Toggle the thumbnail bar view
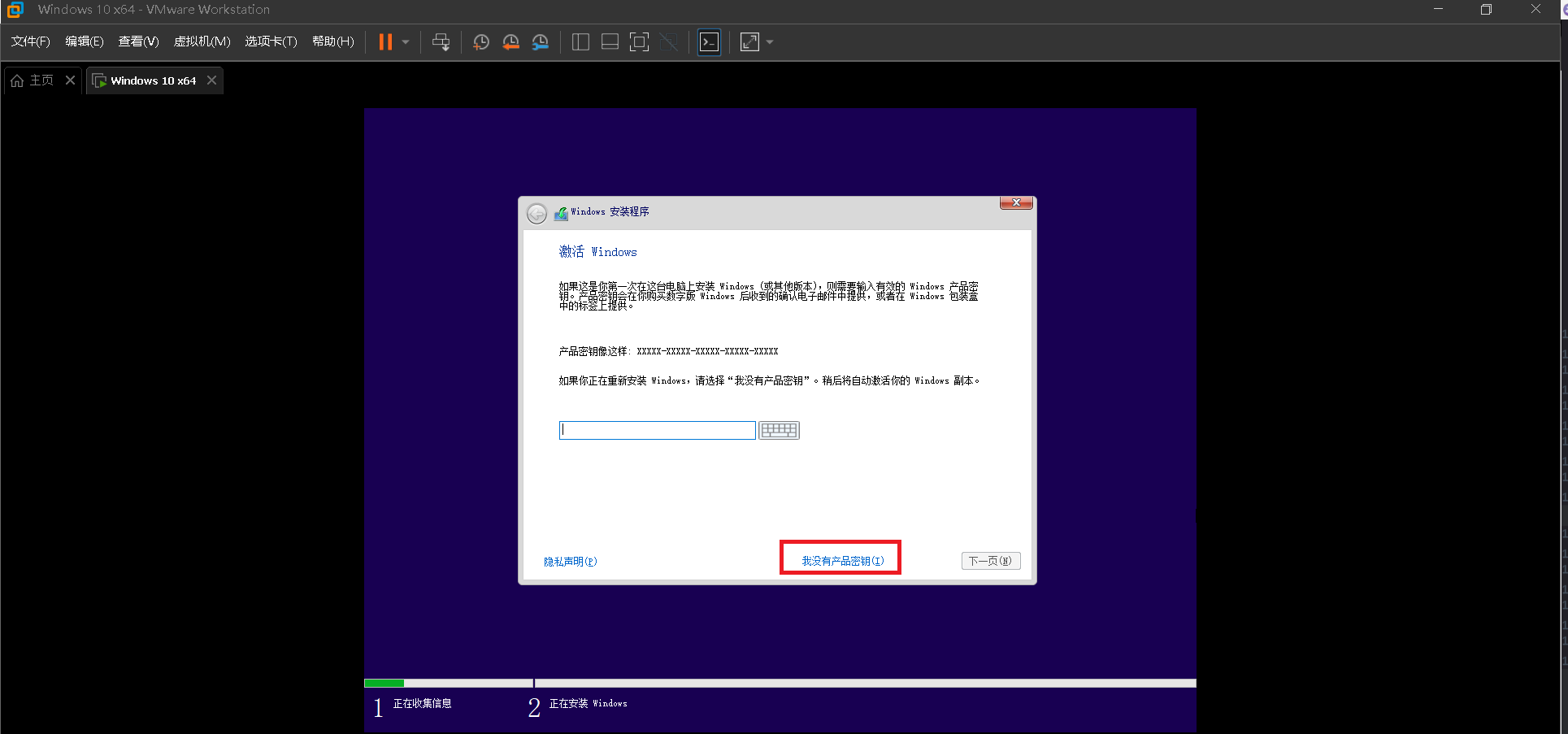 tap(610, 41)
